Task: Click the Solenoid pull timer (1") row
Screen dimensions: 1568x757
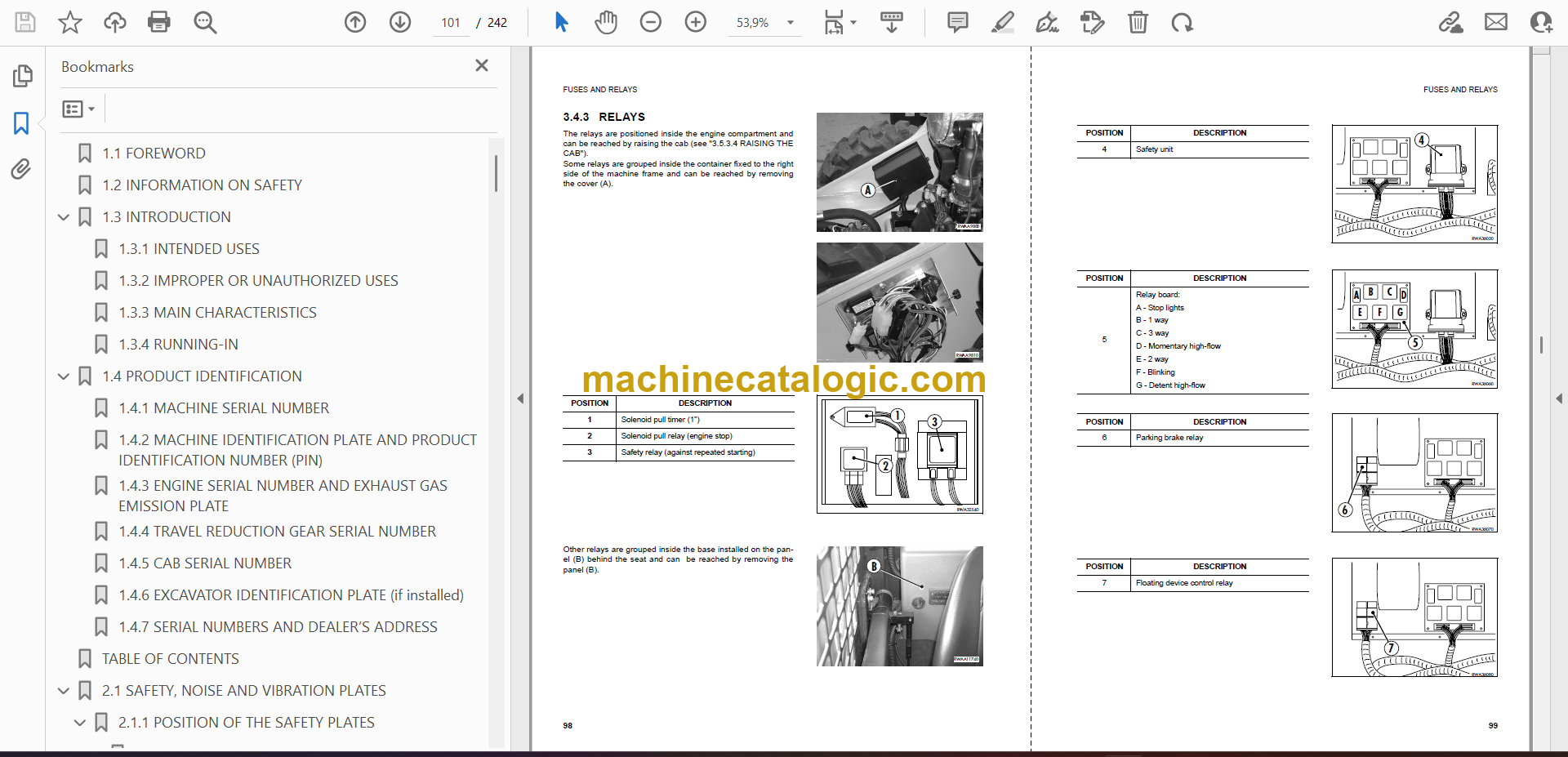Action: tap(678, 420)
